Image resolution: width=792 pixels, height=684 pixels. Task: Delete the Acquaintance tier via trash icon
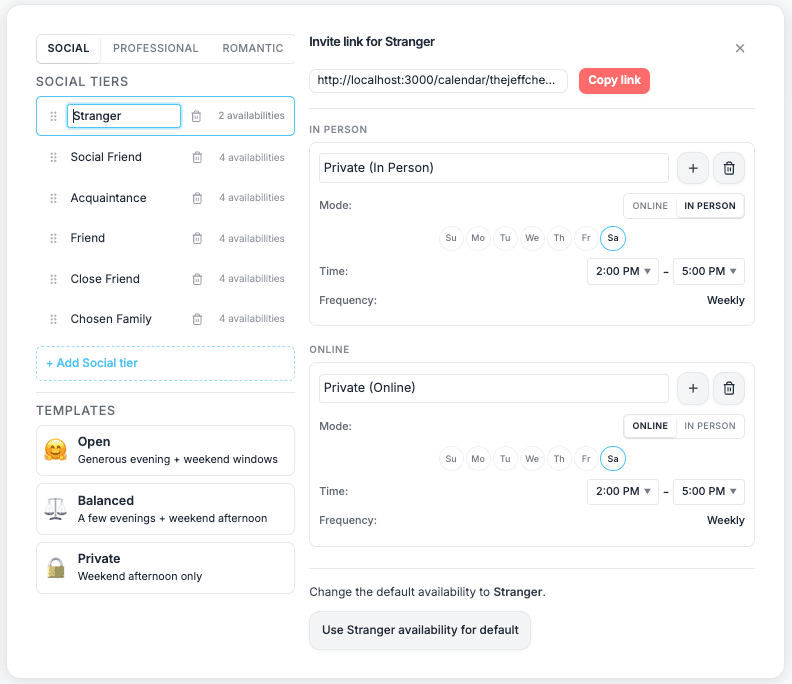point(197,198)
